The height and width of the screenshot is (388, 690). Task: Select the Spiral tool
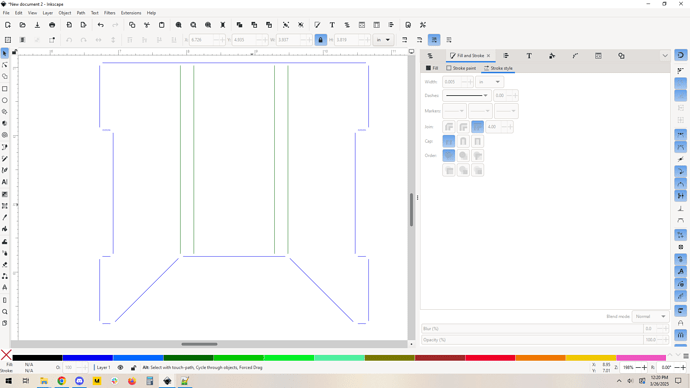point(5,135)
